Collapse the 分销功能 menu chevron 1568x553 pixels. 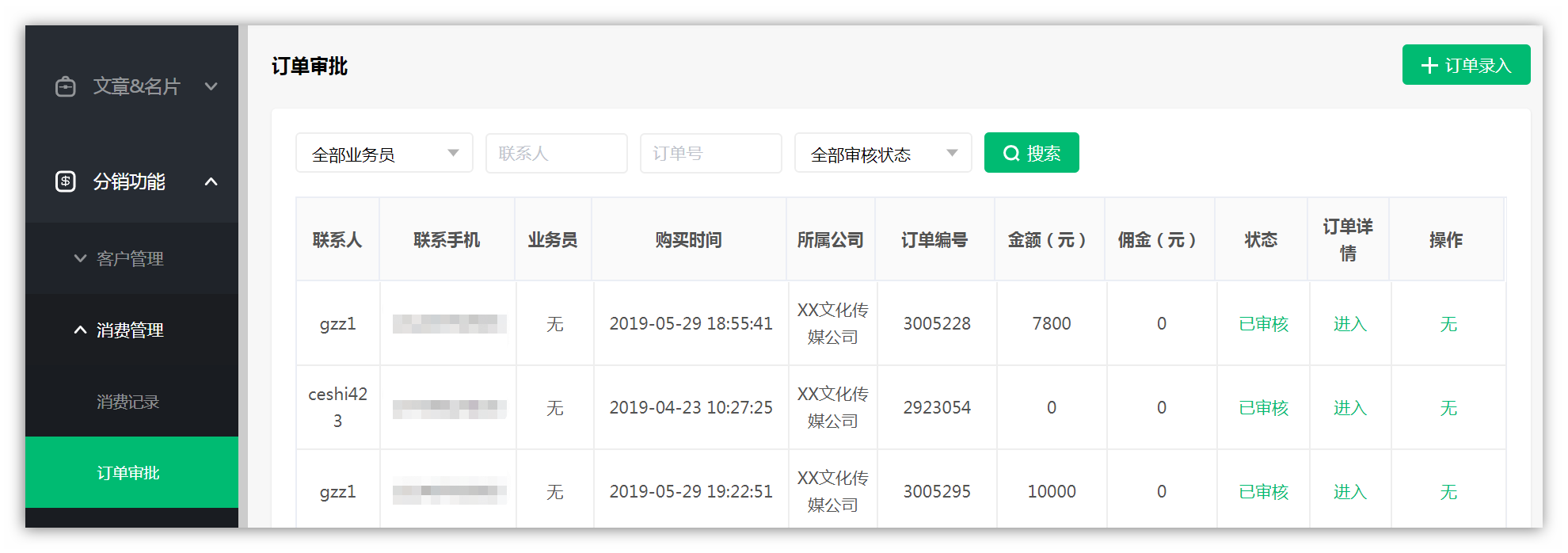tap(211, 181)
